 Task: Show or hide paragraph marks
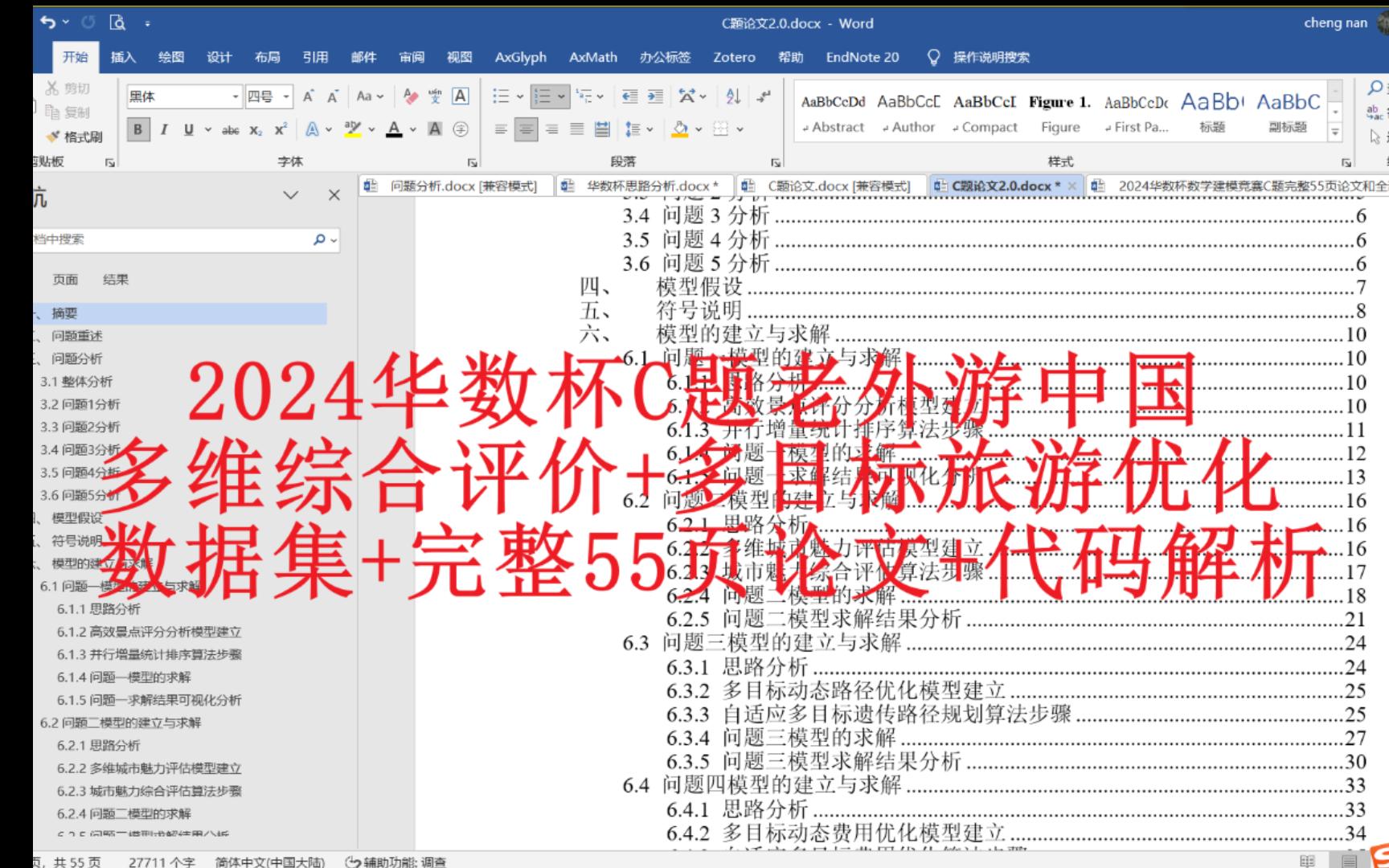coord(764,96)
